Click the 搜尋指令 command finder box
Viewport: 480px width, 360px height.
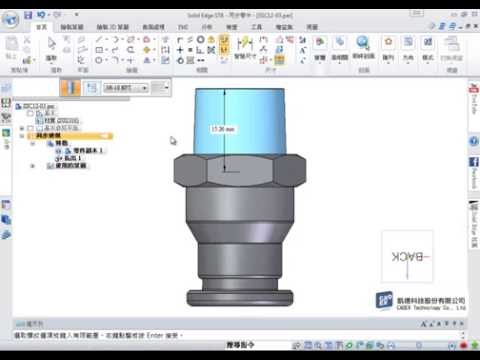click(x=241, y=345)
